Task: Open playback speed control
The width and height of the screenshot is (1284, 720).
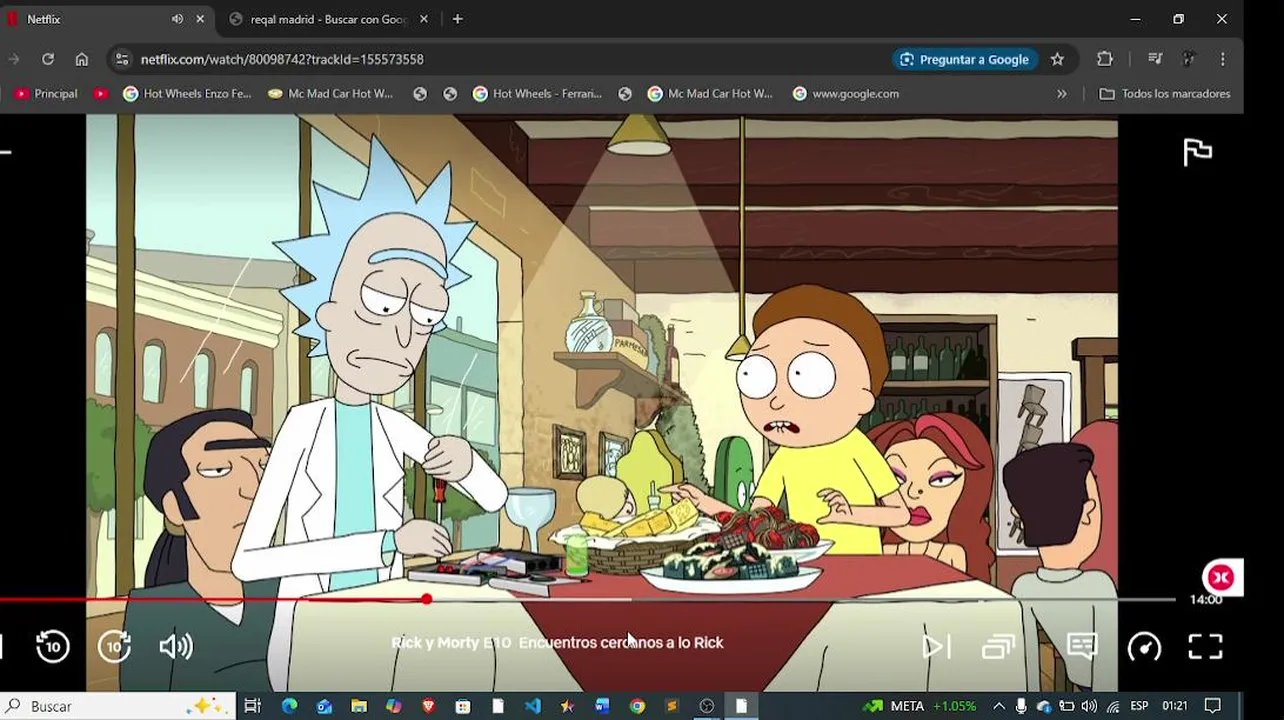Action: coord(1144,646)
